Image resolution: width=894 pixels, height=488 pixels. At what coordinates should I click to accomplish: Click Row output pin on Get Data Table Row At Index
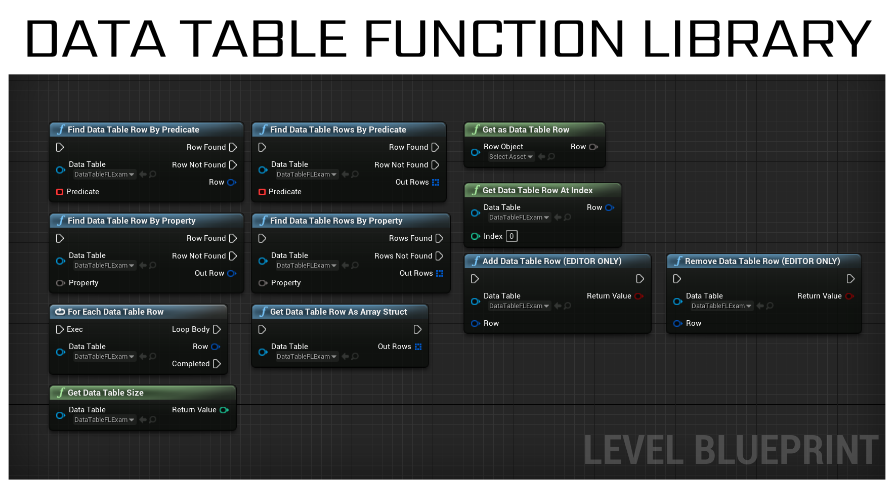[609, 208]
